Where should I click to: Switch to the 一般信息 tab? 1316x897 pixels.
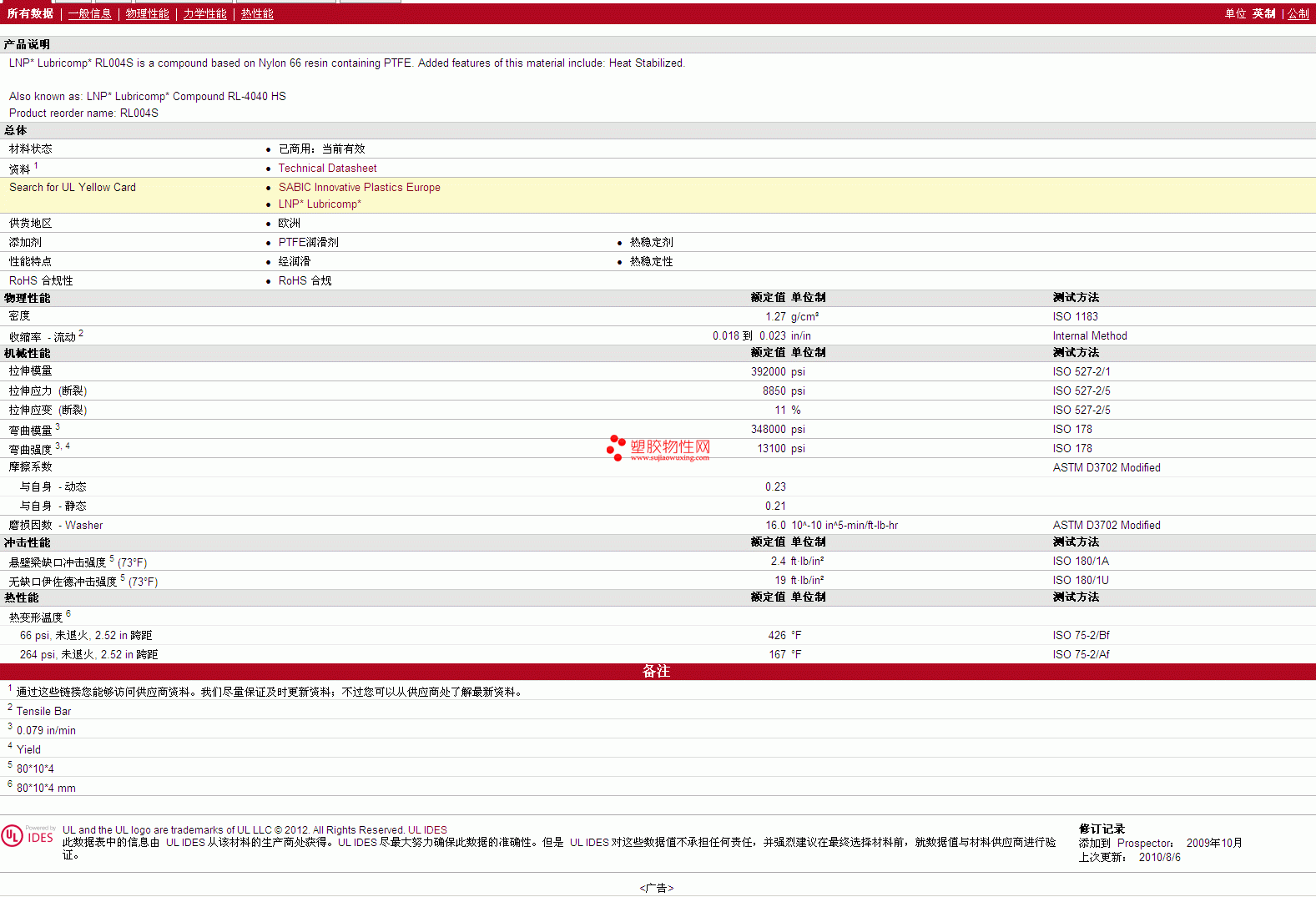90,13
